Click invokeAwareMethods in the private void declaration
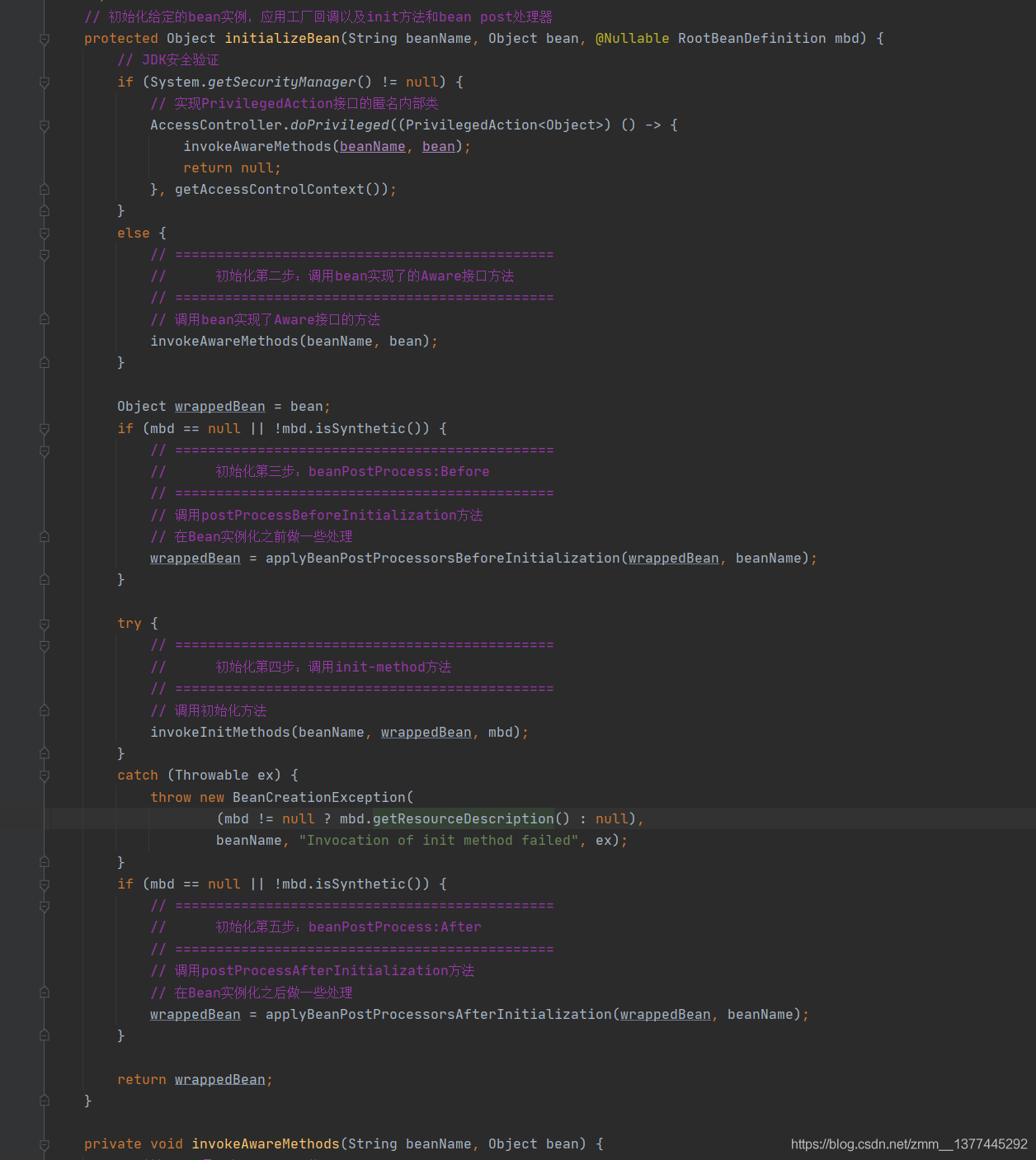The image size is (1036, 1160). (x=266, y=1143)
